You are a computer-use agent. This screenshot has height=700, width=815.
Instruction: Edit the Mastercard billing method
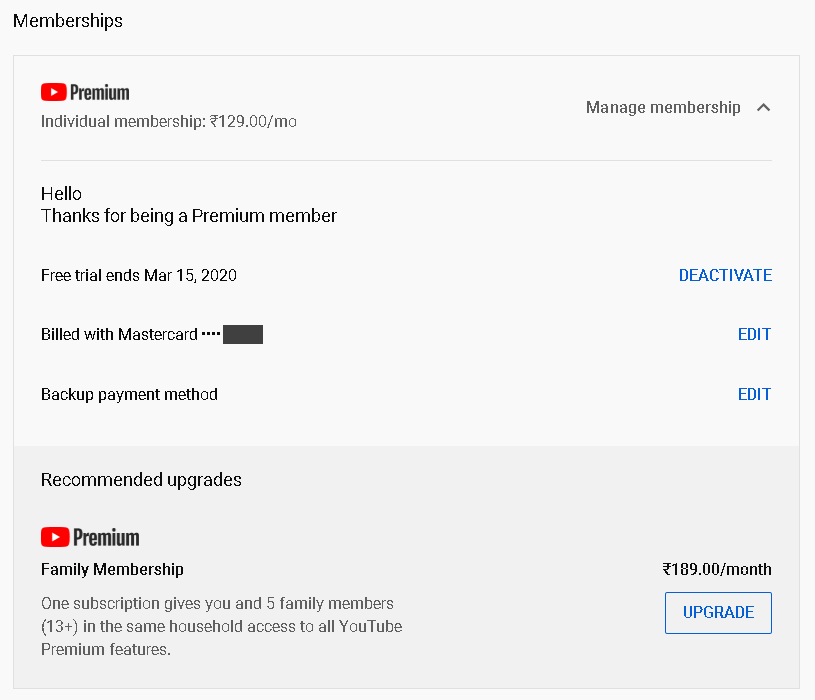(754, 335)
